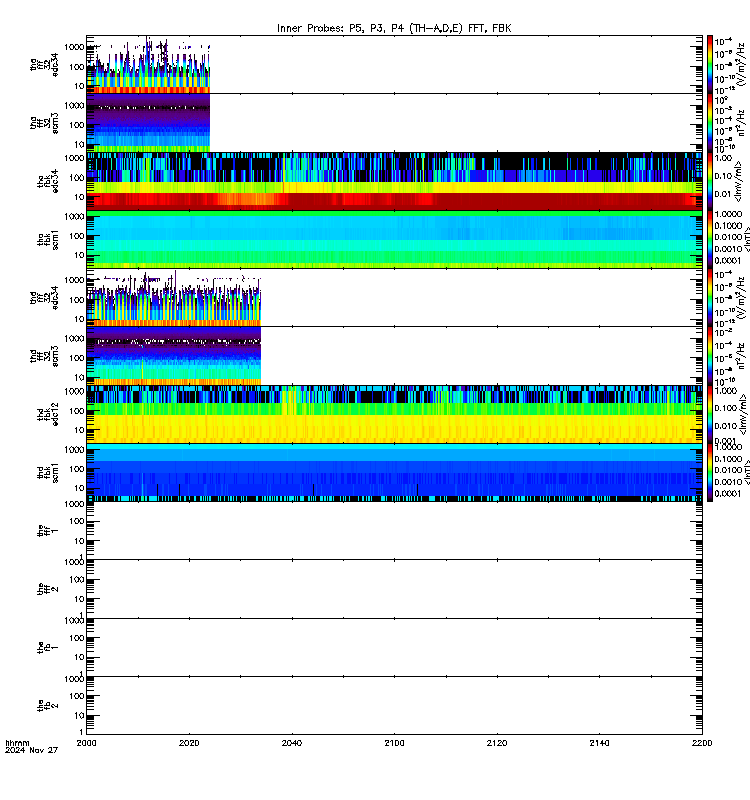Viewport: 750px width, 800px height.
Task: Click the tha fff 32 edc34 panel label
Action: 44,65
